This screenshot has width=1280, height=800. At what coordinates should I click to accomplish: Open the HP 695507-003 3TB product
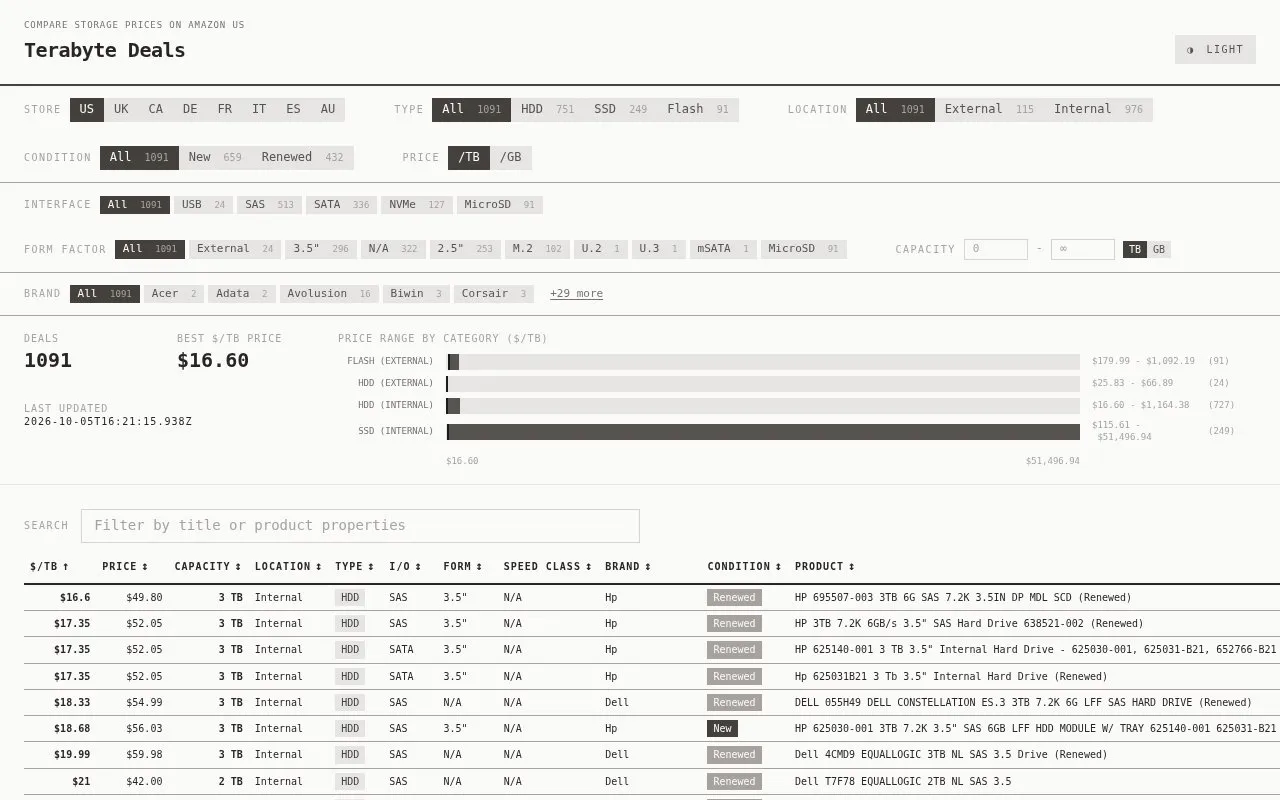(x=963, y=598)
